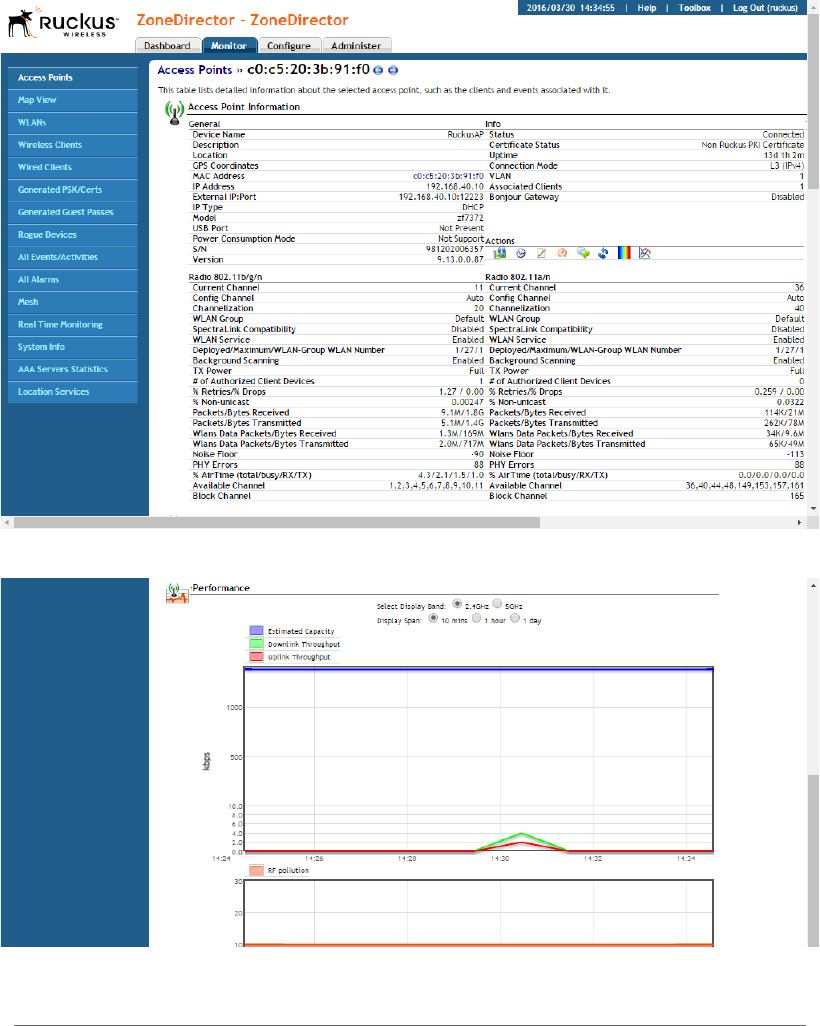Click the antenna Access Point Information icon
This screenshot has width=820, height=1026.
[174, 113]
